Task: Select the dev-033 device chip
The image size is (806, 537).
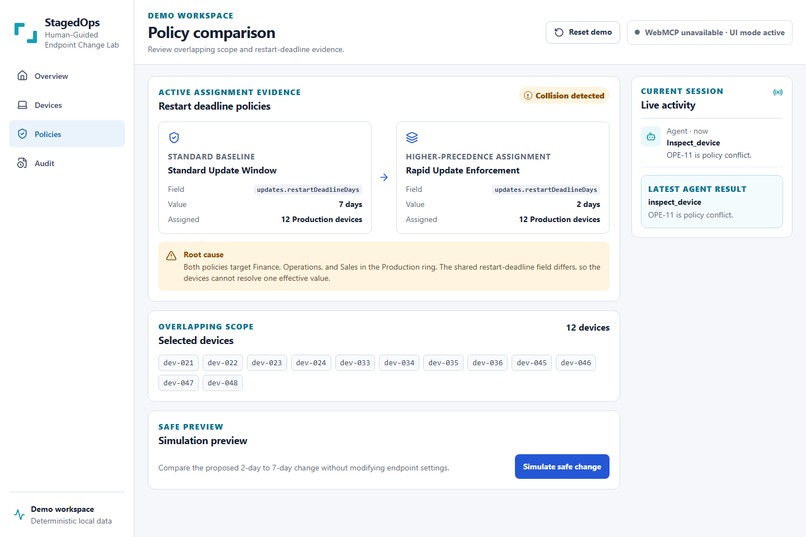Action: [355, 363]
